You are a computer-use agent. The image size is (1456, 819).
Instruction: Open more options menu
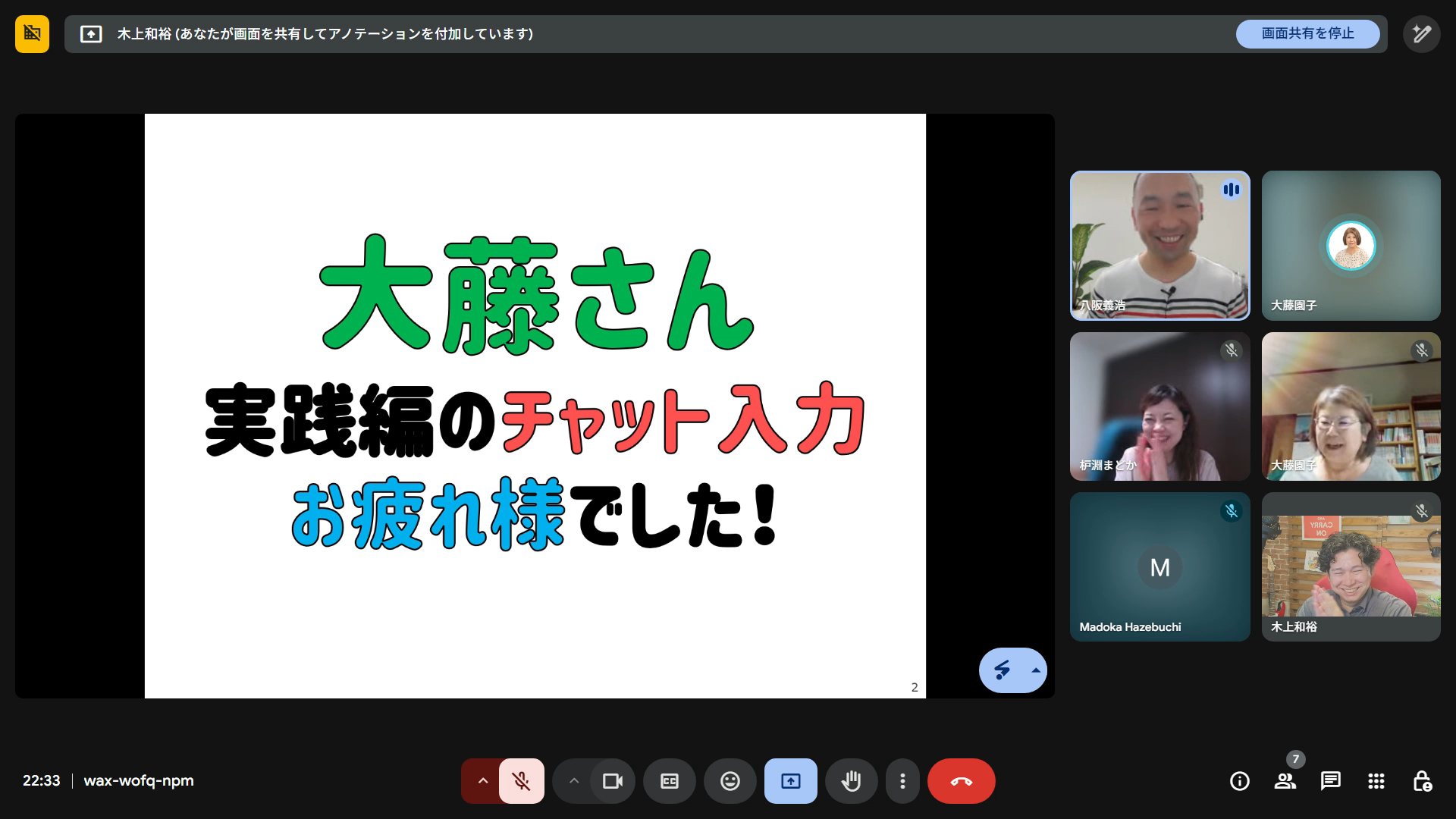pyautogui.click(x=902, y=781)
